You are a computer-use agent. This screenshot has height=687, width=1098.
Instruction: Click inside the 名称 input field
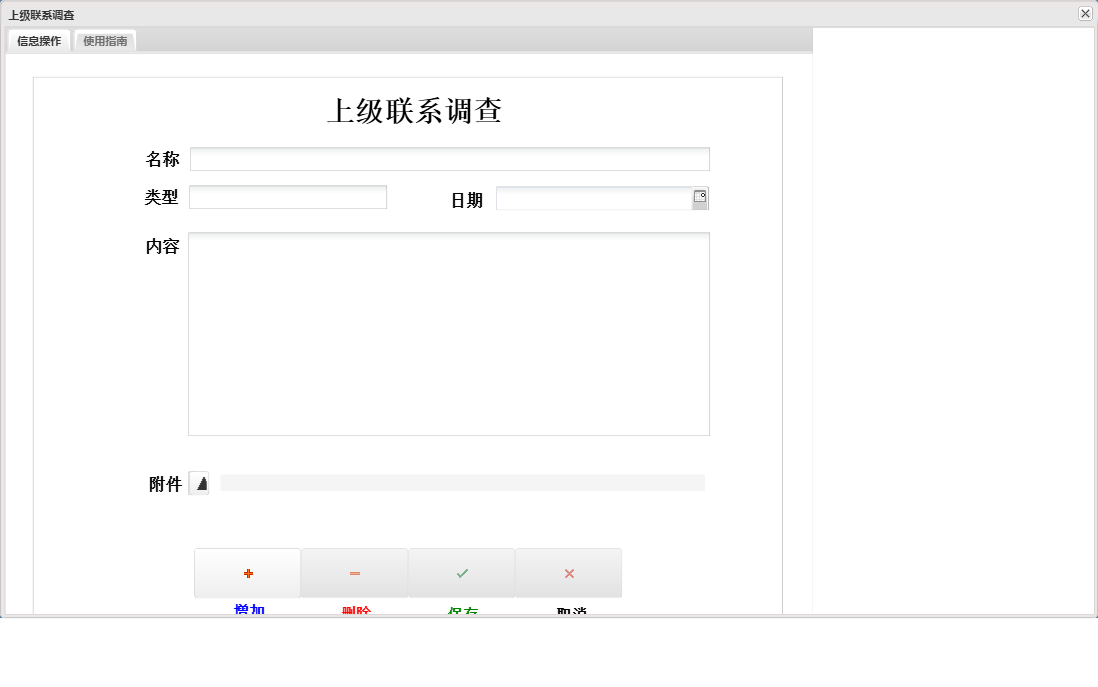pos(449,158)
